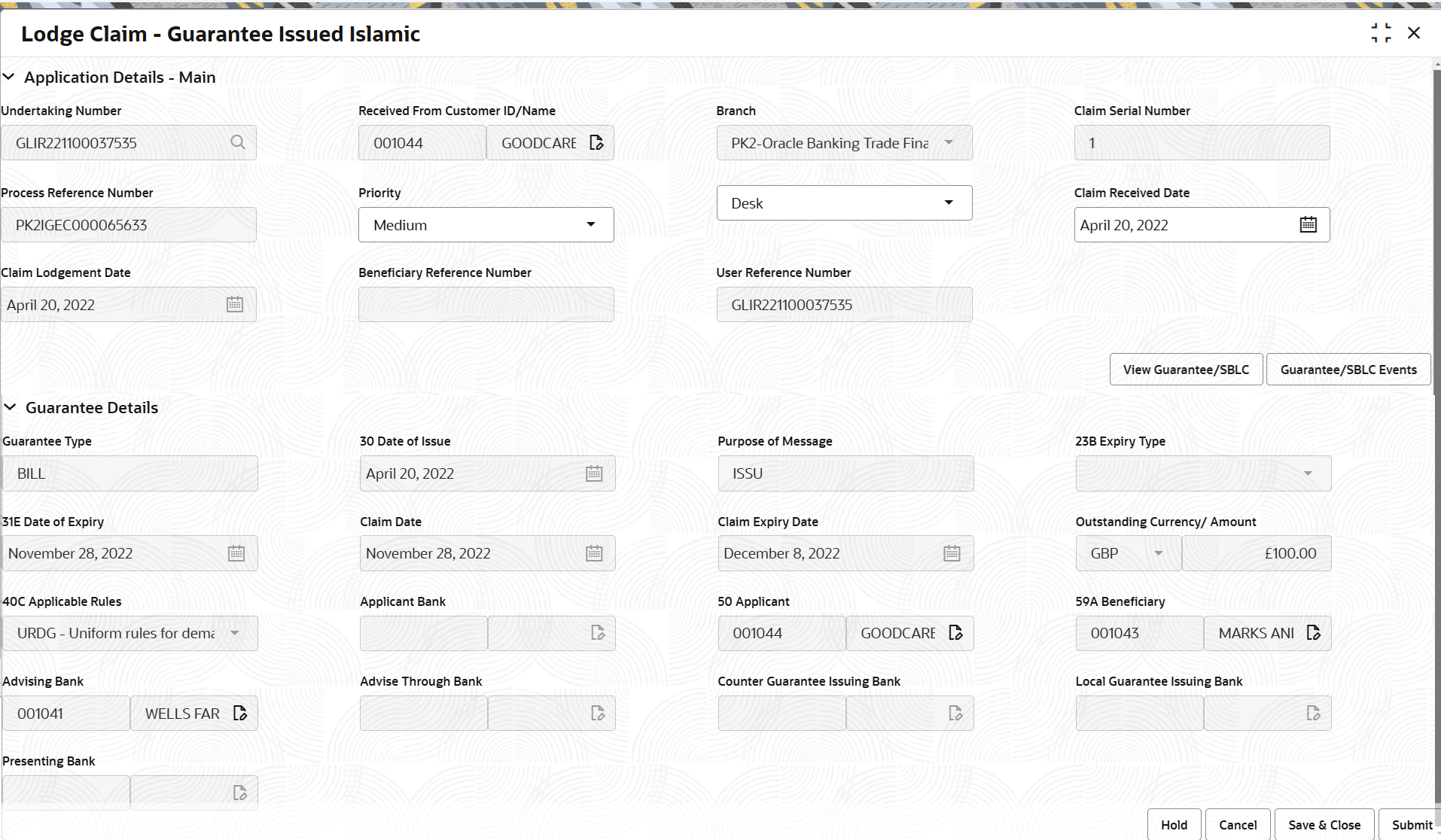Open Advising Bank details icon
The width and height of the screenshot is (1441, 840).
click(x=239, y=713)
